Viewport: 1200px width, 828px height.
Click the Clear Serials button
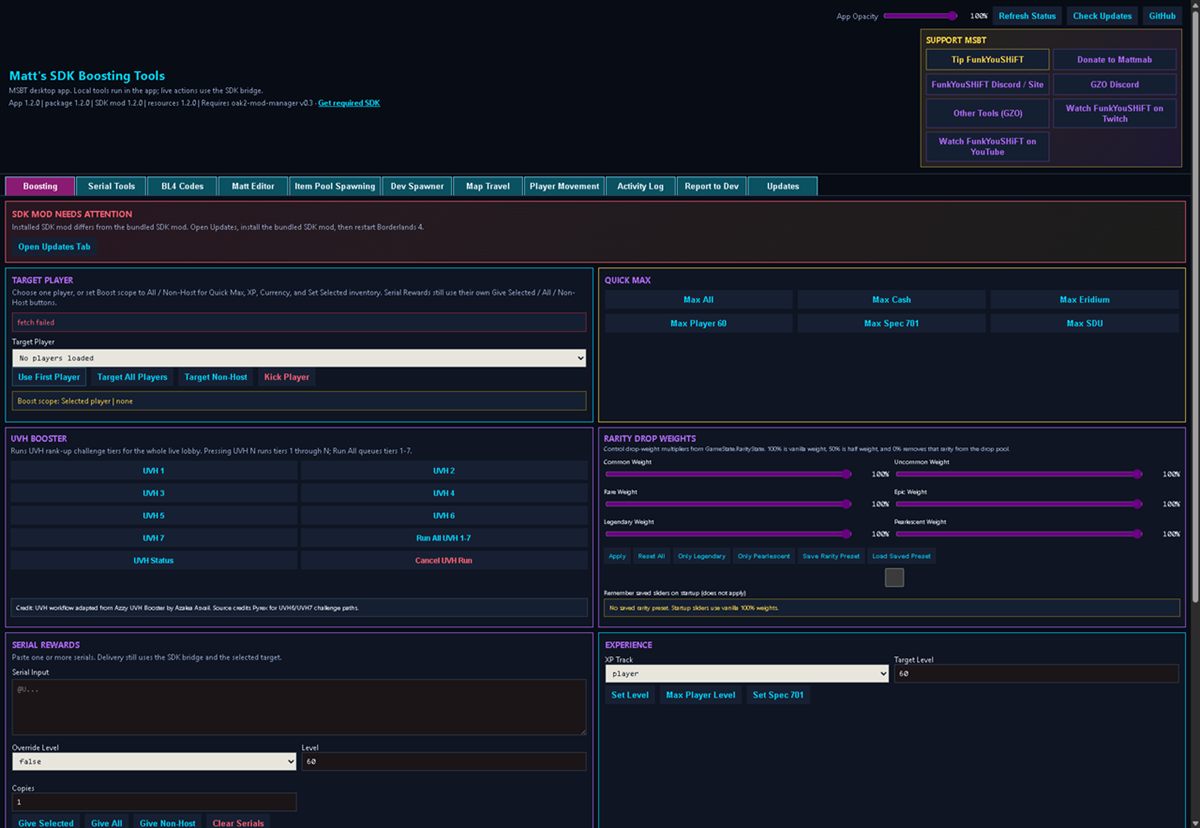(x=238, y=822)
